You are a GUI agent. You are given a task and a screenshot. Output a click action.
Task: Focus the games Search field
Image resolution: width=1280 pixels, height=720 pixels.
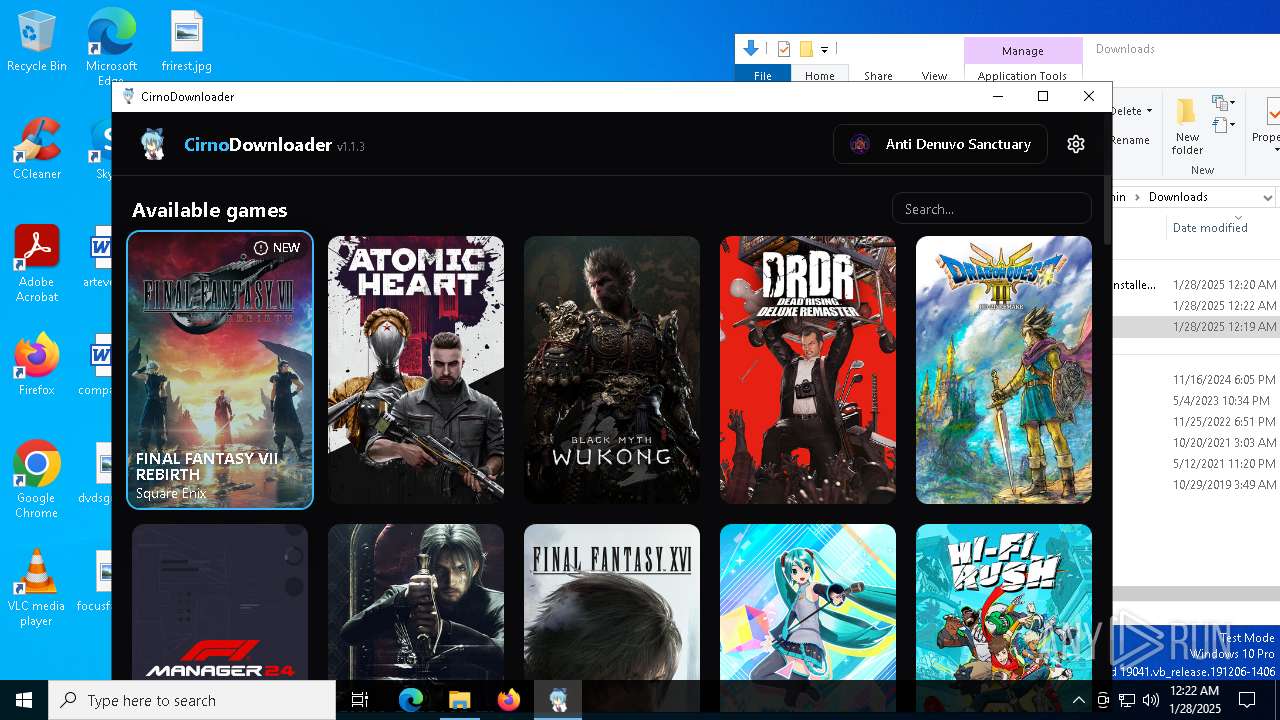click(991, 209)
